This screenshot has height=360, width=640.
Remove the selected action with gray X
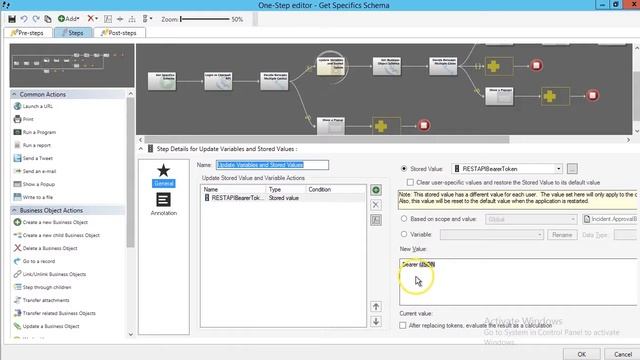click(376, 205)
